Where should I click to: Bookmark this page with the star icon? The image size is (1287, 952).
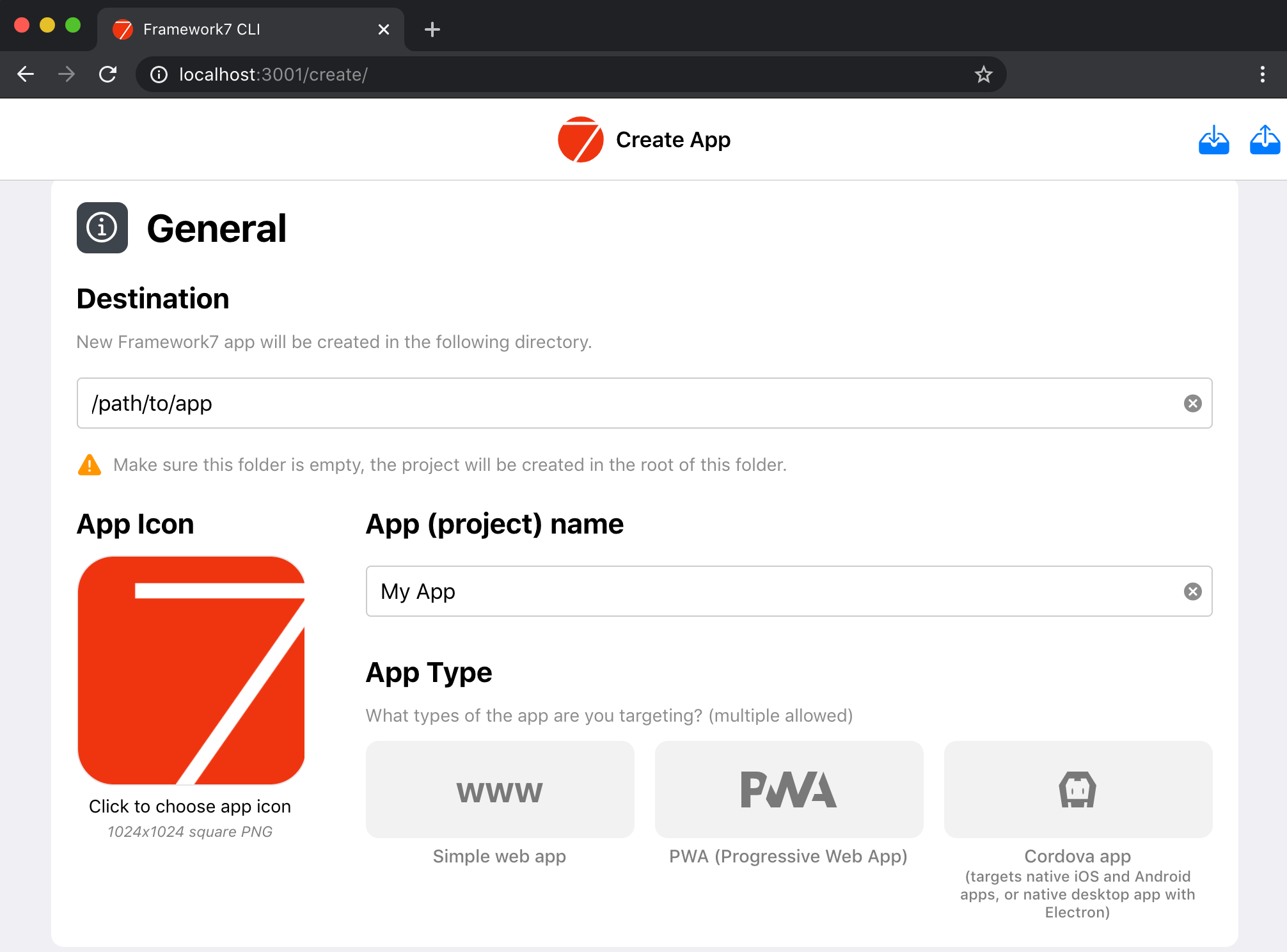tap(983, 75)
